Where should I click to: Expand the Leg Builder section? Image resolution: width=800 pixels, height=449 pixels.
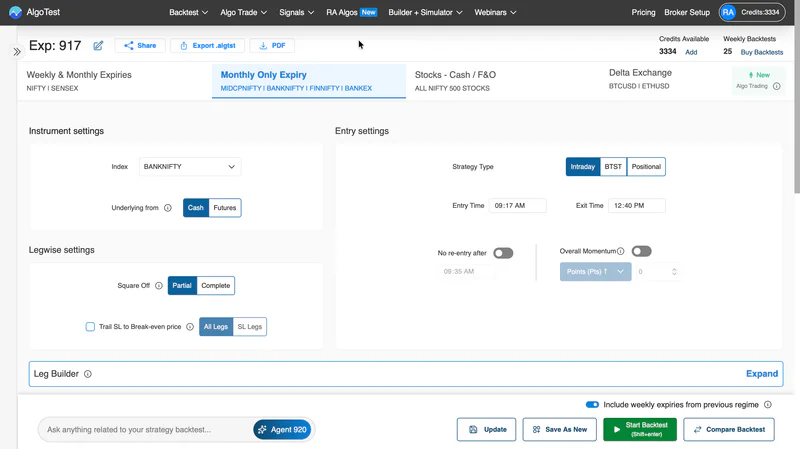[762, 374]
